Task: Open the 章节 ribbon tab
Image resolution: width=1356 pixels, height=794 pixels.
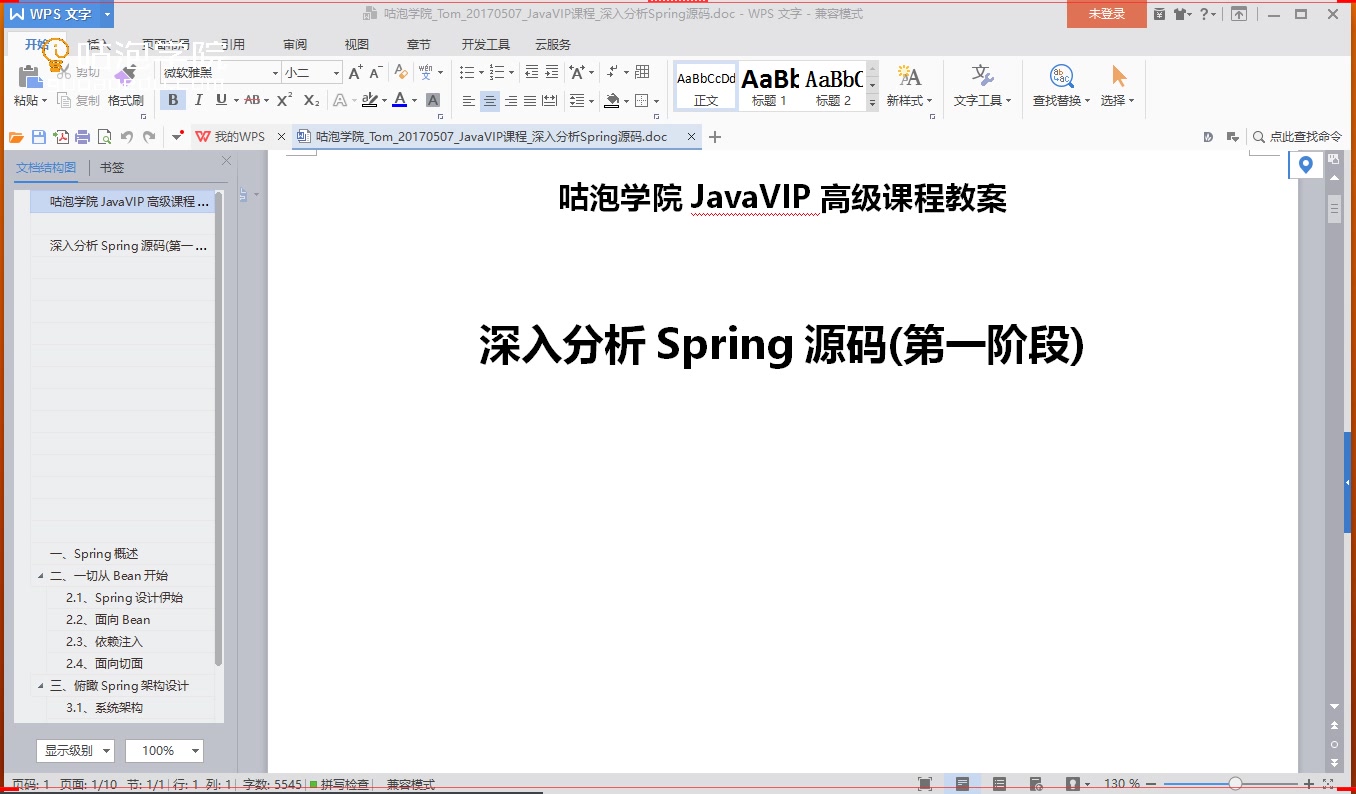Action: (x=419, y=45)
